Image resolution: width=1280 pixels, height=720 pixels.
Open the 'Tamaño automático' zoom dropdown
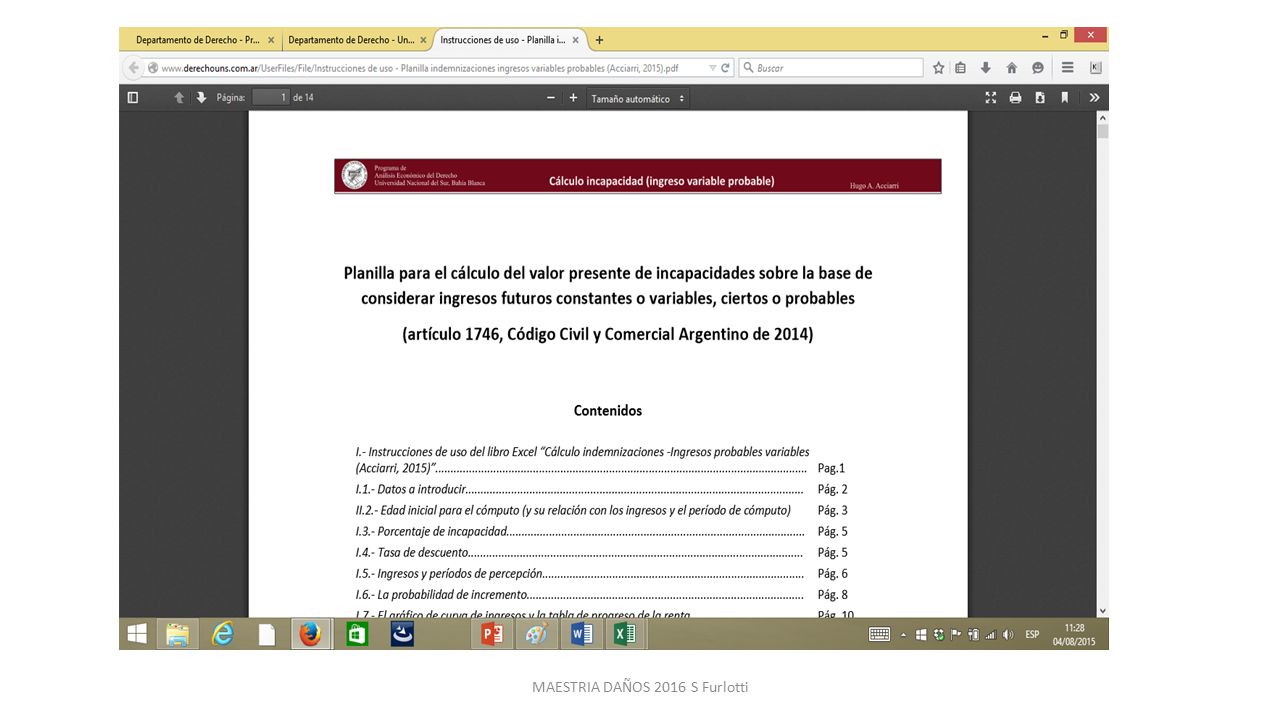(638, 98)
